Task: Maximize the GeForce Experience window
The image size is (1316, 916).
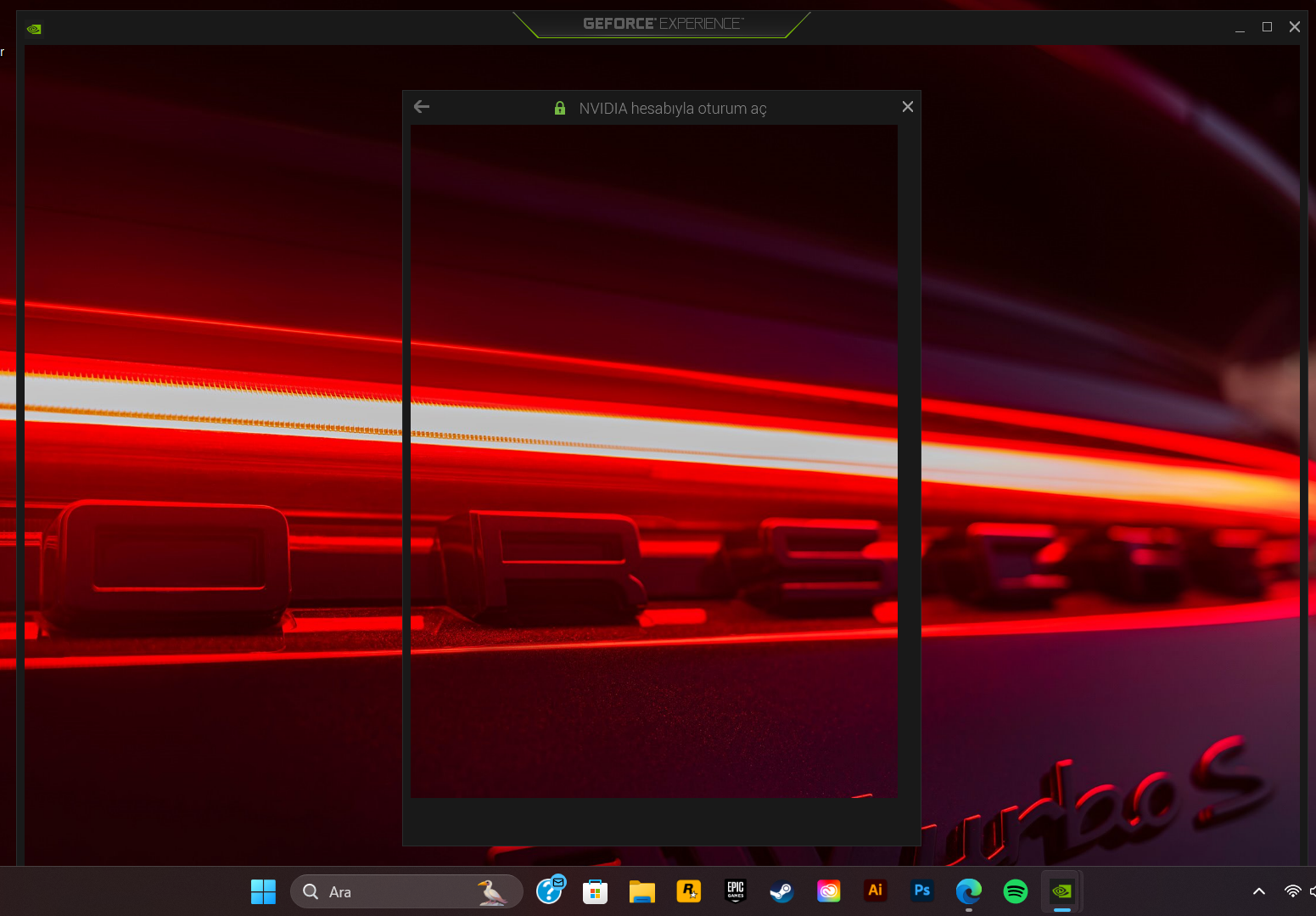Action: (x=1267, y=27)
